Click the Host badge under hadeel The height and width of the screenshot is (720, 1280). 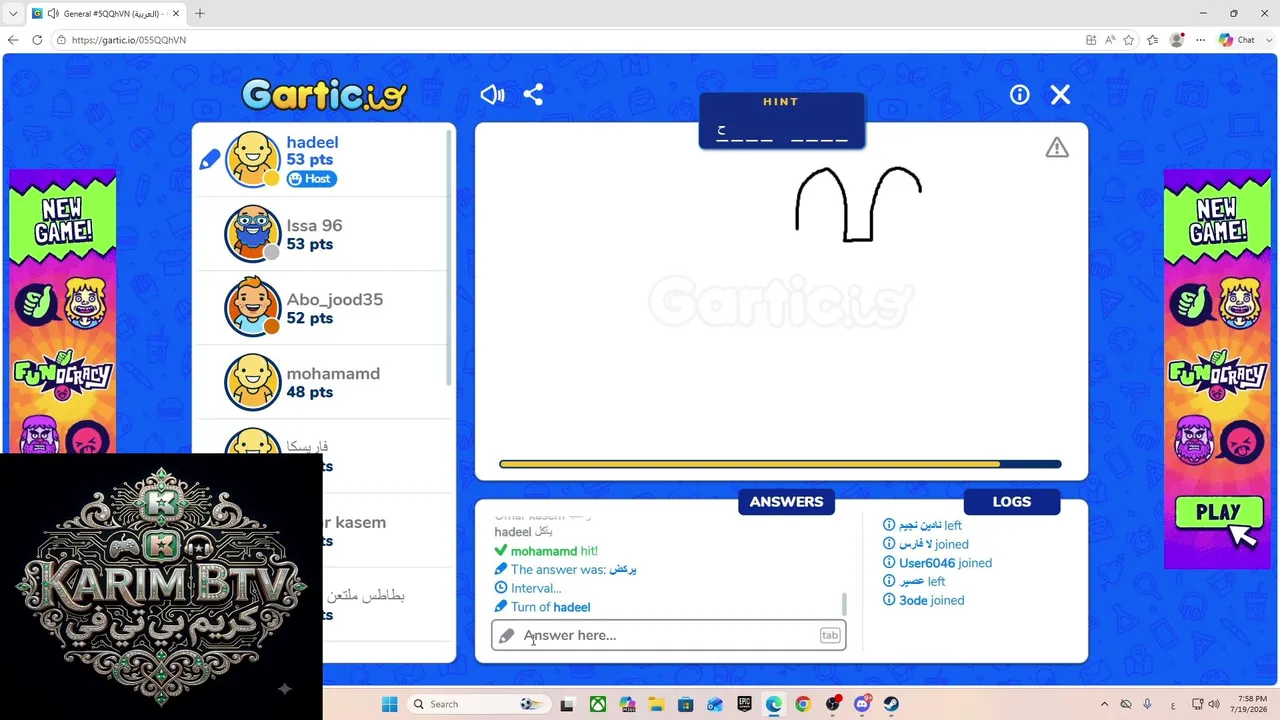[x=311, y=179]
